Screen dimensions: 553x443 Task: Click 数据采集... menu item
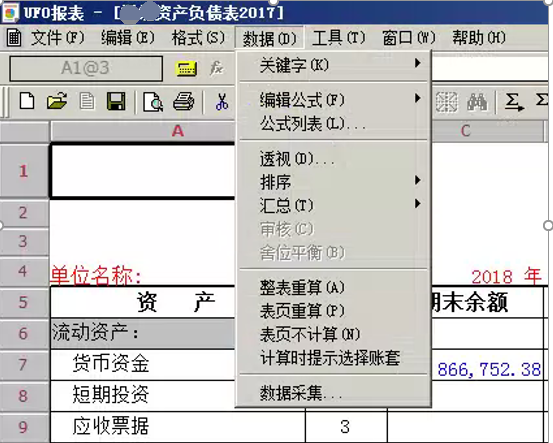tap(334, 392)
